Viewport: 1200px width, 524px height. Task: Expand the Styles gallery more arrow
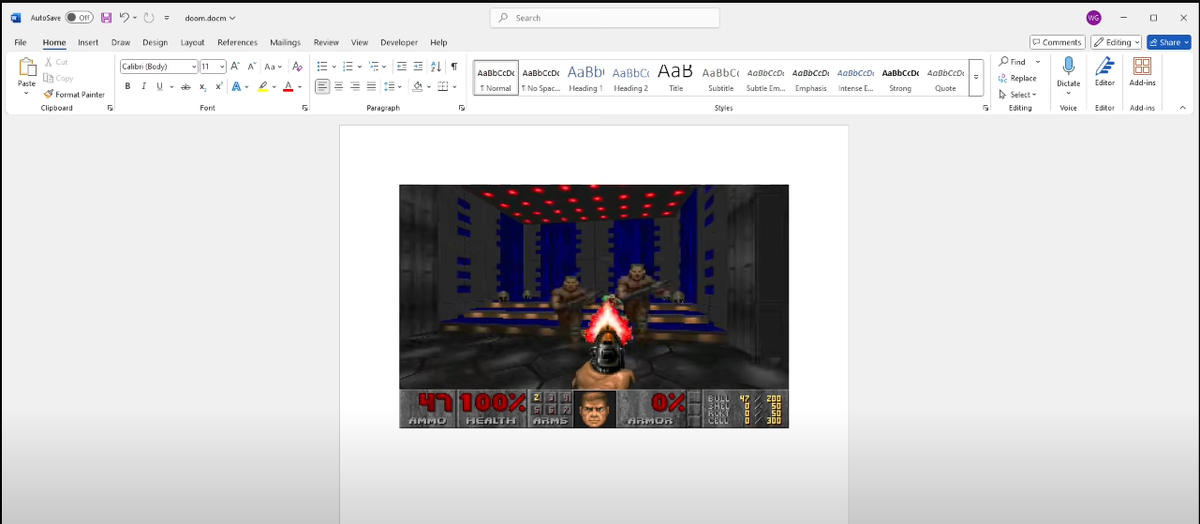click(976, 77)
